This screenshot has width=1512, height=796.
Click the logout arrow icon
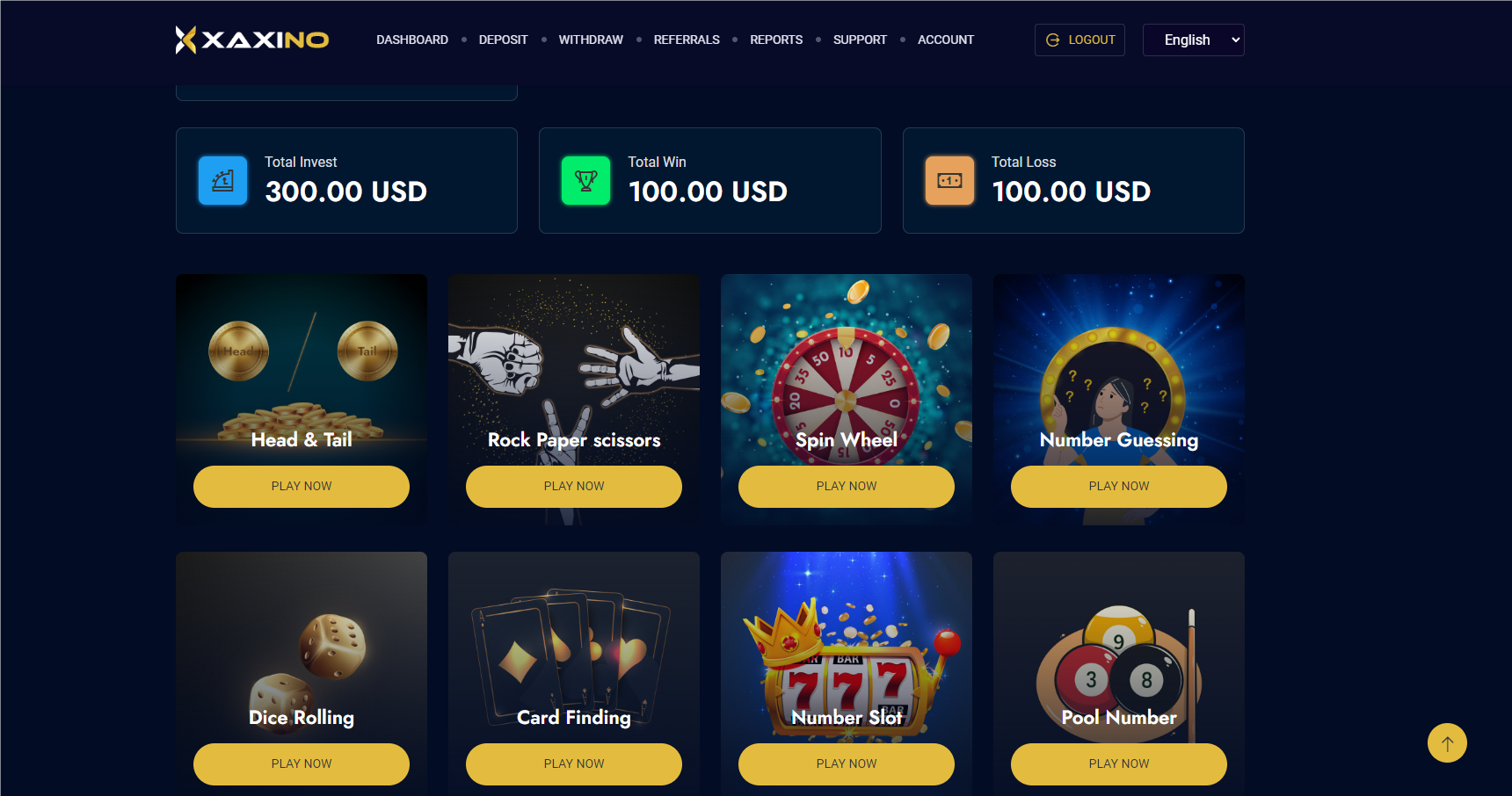[x=1053, y=40]
